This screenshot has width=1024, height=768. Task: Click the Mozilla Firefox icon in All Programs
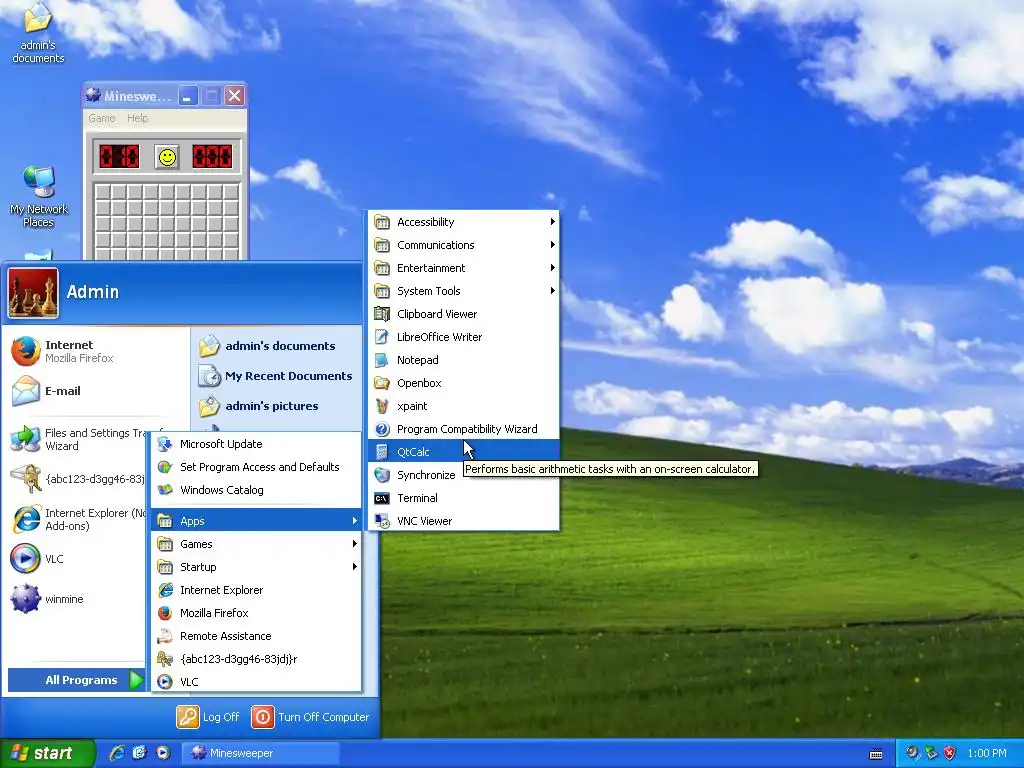tap(165, 613)
